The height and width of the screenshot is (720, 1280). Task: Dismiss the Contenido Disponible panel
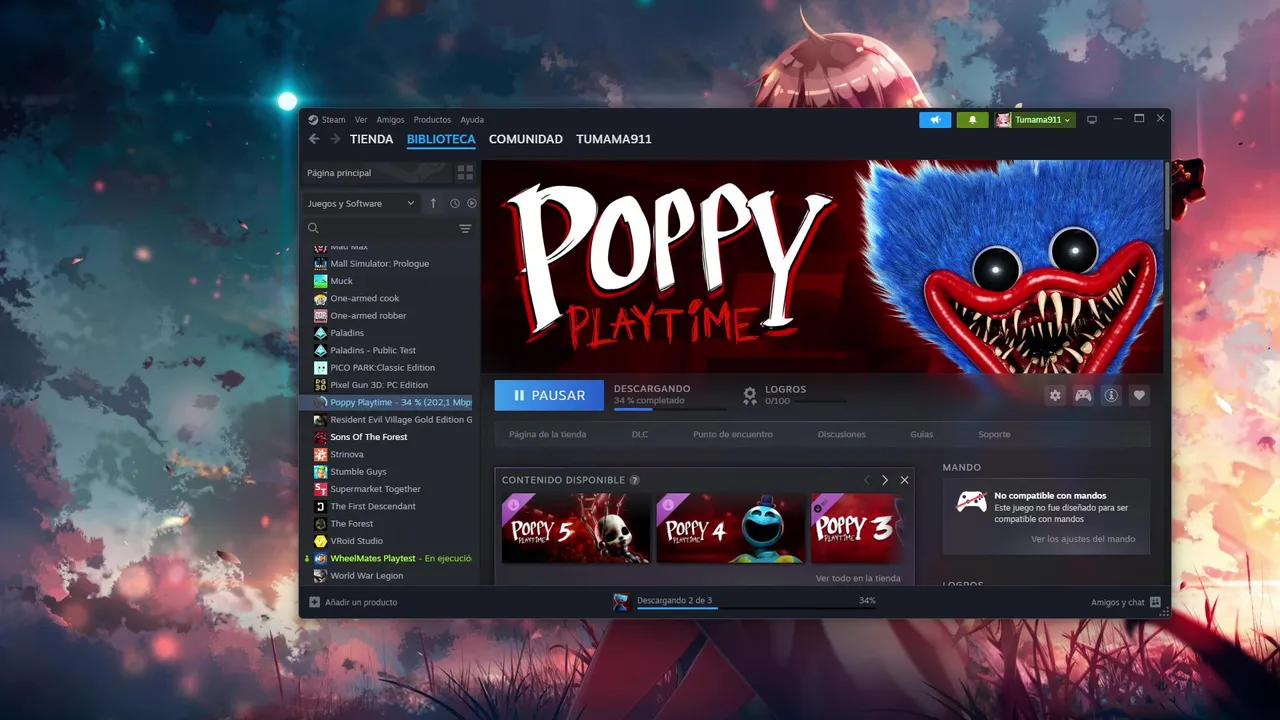pos(904,480)
